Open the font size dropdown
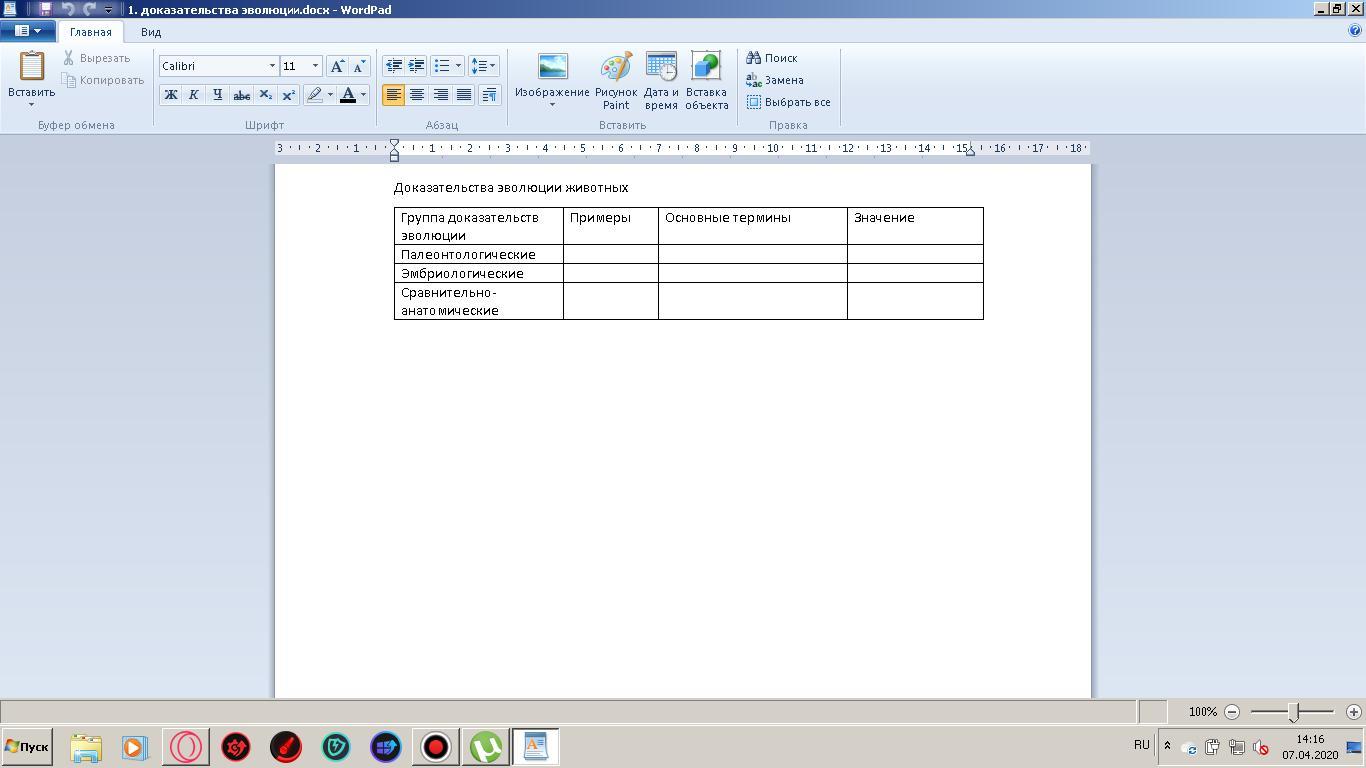 315,66
